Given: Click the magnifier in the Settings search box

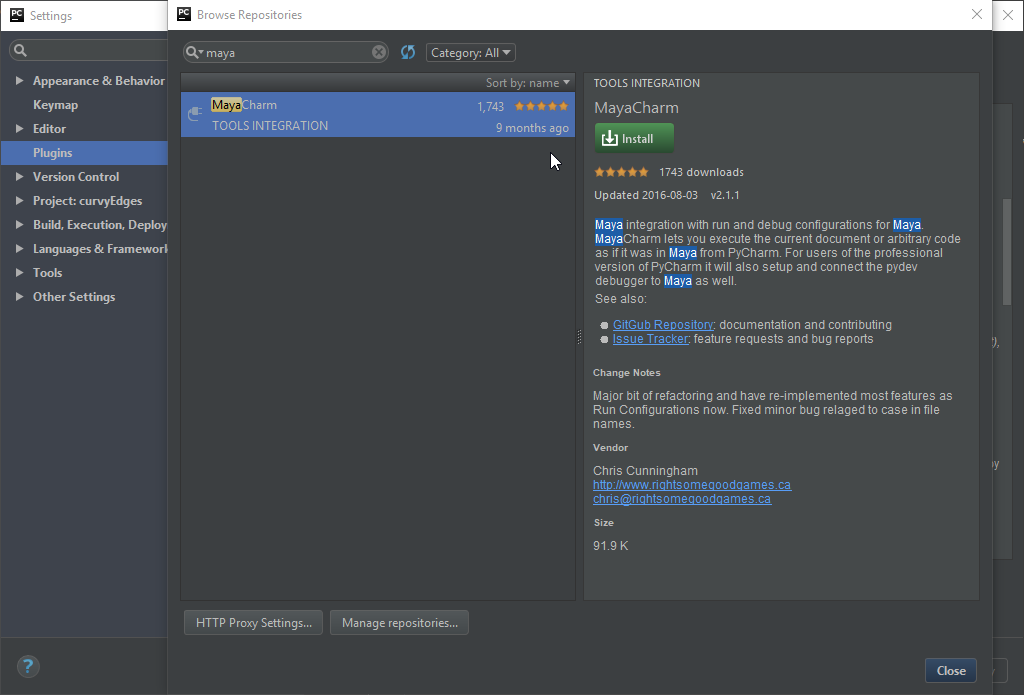Looking at the screenshot, I should [21, 48].
